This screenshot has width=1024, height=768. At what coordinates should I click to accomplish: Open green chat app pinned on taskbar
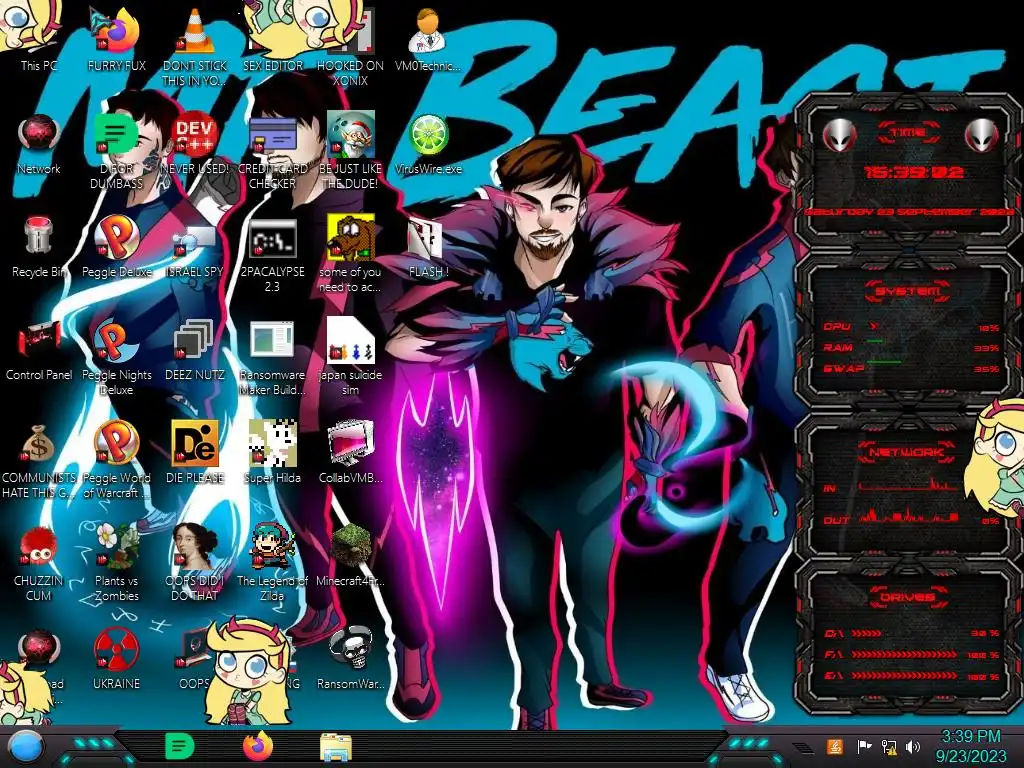[180, 747]
